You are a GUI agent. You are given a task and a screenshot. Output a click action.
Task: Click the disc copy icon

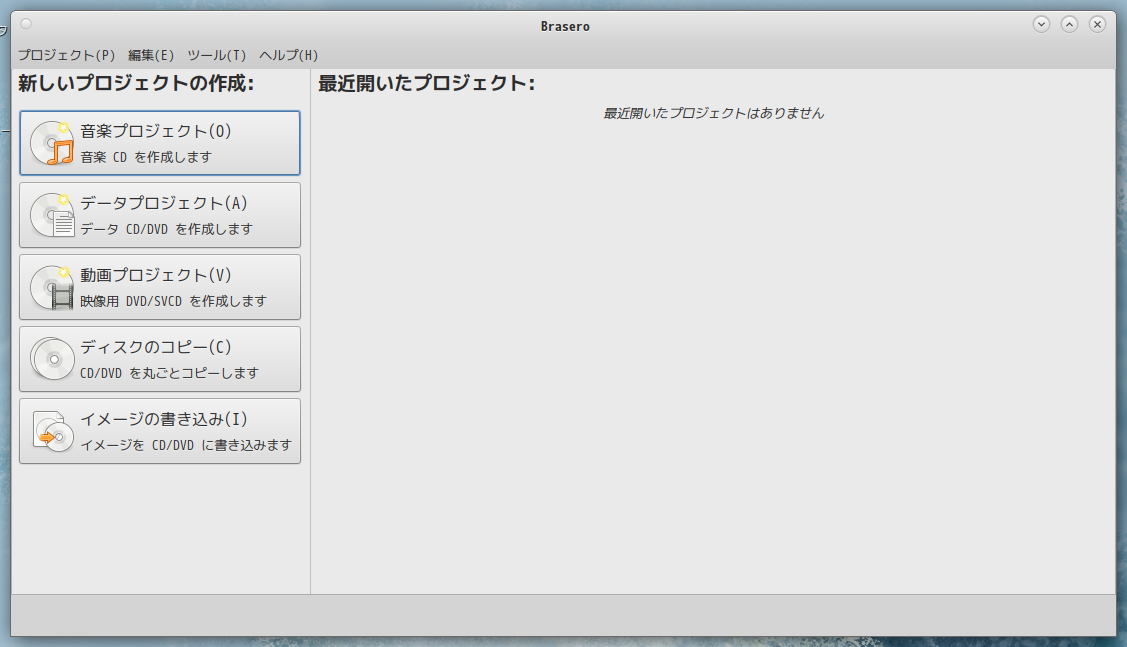click(52, 359)
